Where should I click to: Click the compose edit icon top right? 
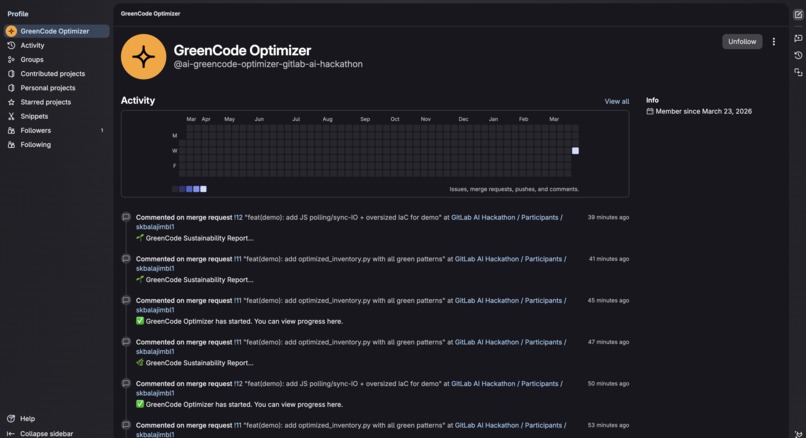tap(798, 15)
